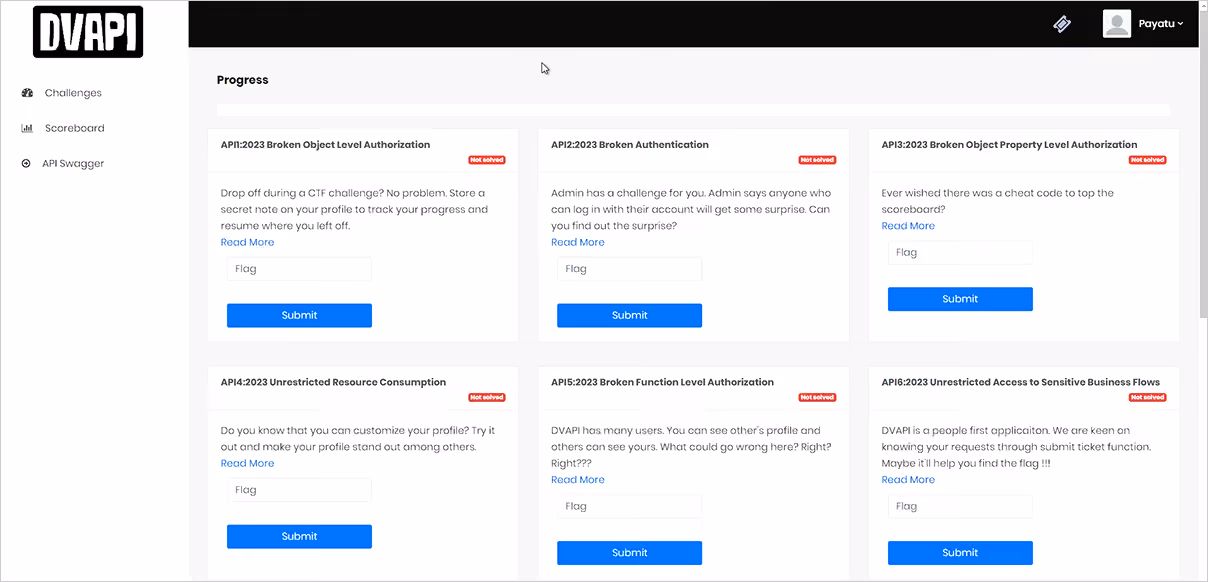This screenshot has height=582, width=1208.
Task: Click title 'API4:2023 Unrestricted Resource Consumption'
Action: point(333,382)
